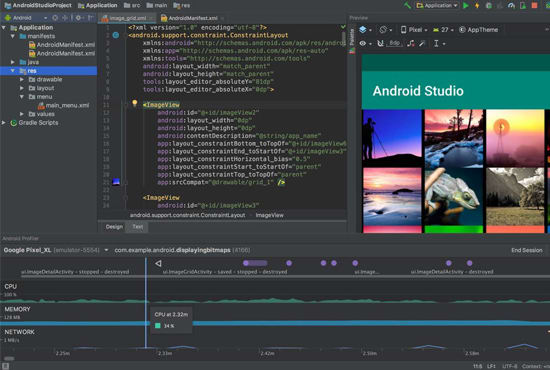Image resolution: width=550 pixels, height=370 pixels.
Task: Open the profiler gauge icon in toolbar
Action: point(511,5)
